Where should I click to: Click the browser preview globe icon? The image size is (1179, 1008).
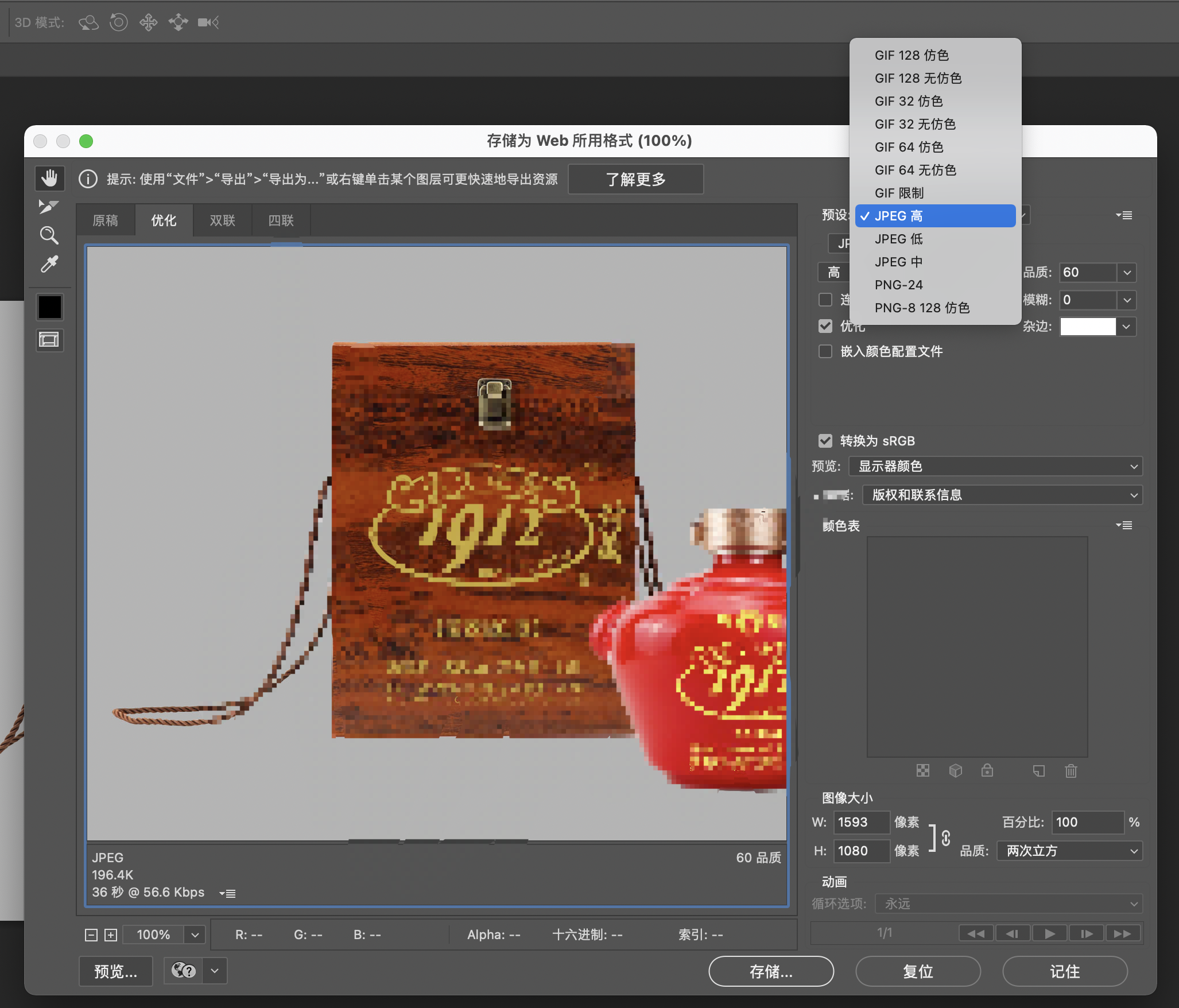pos(183,971)
